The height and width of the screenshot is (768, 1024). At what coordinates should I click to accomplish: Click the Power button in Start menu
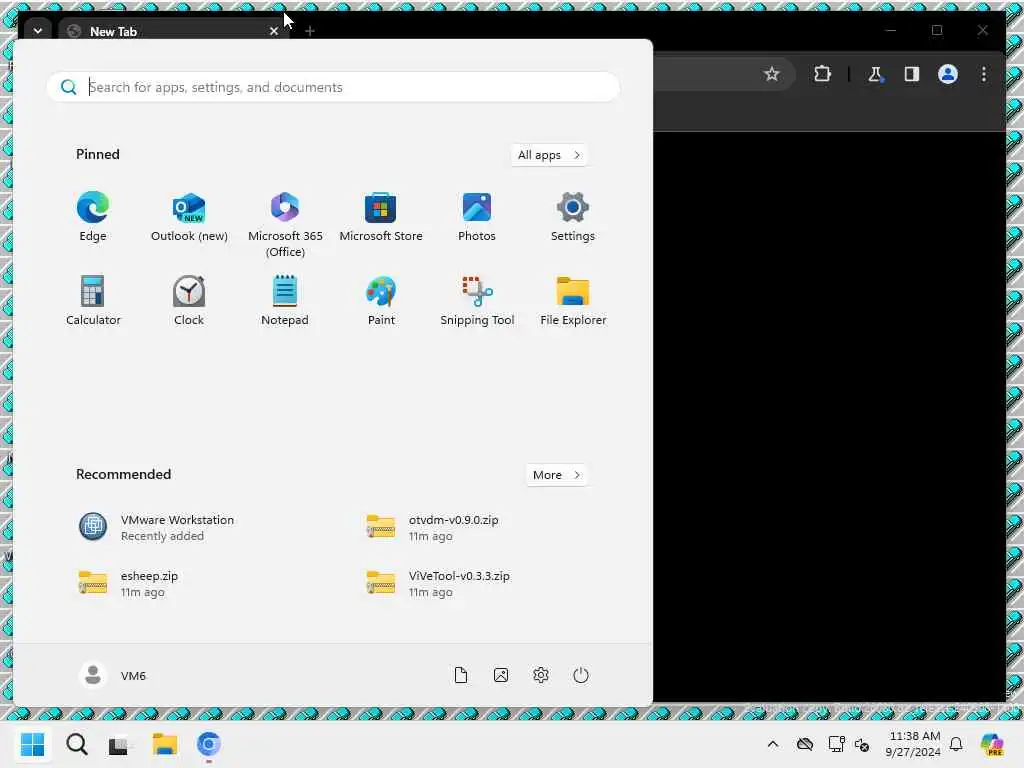tap(581, 675)
